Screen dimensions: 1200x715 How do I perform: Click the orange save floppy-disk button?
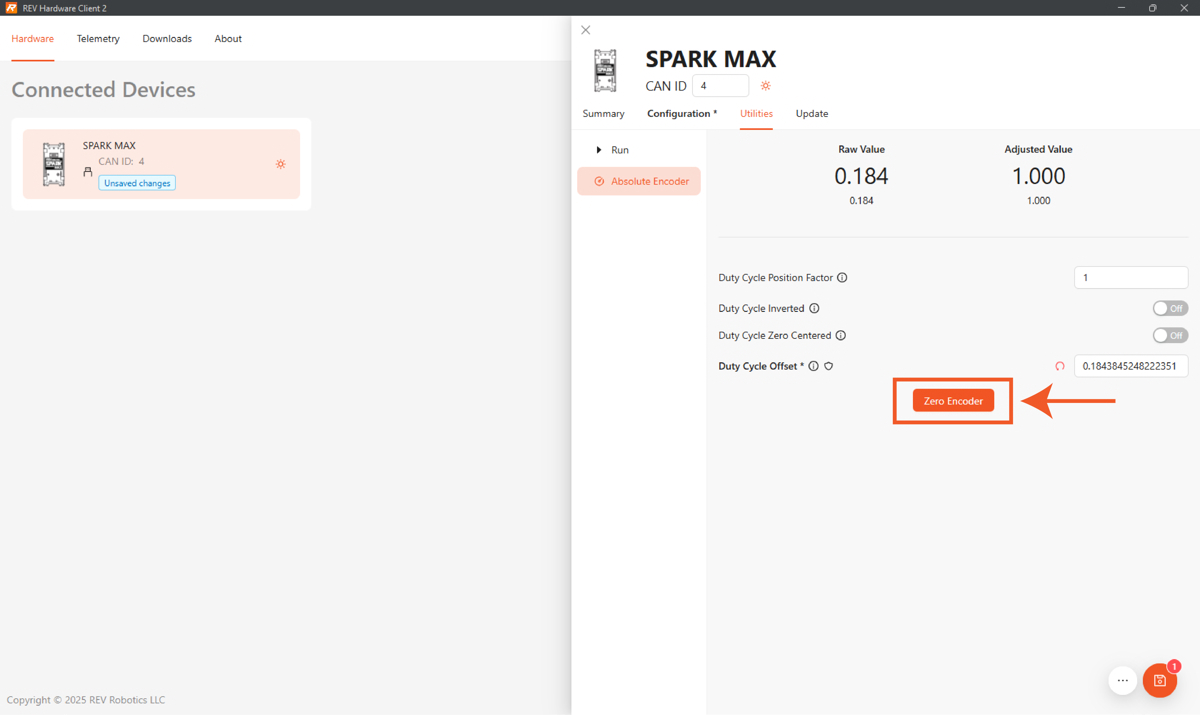1159,681
